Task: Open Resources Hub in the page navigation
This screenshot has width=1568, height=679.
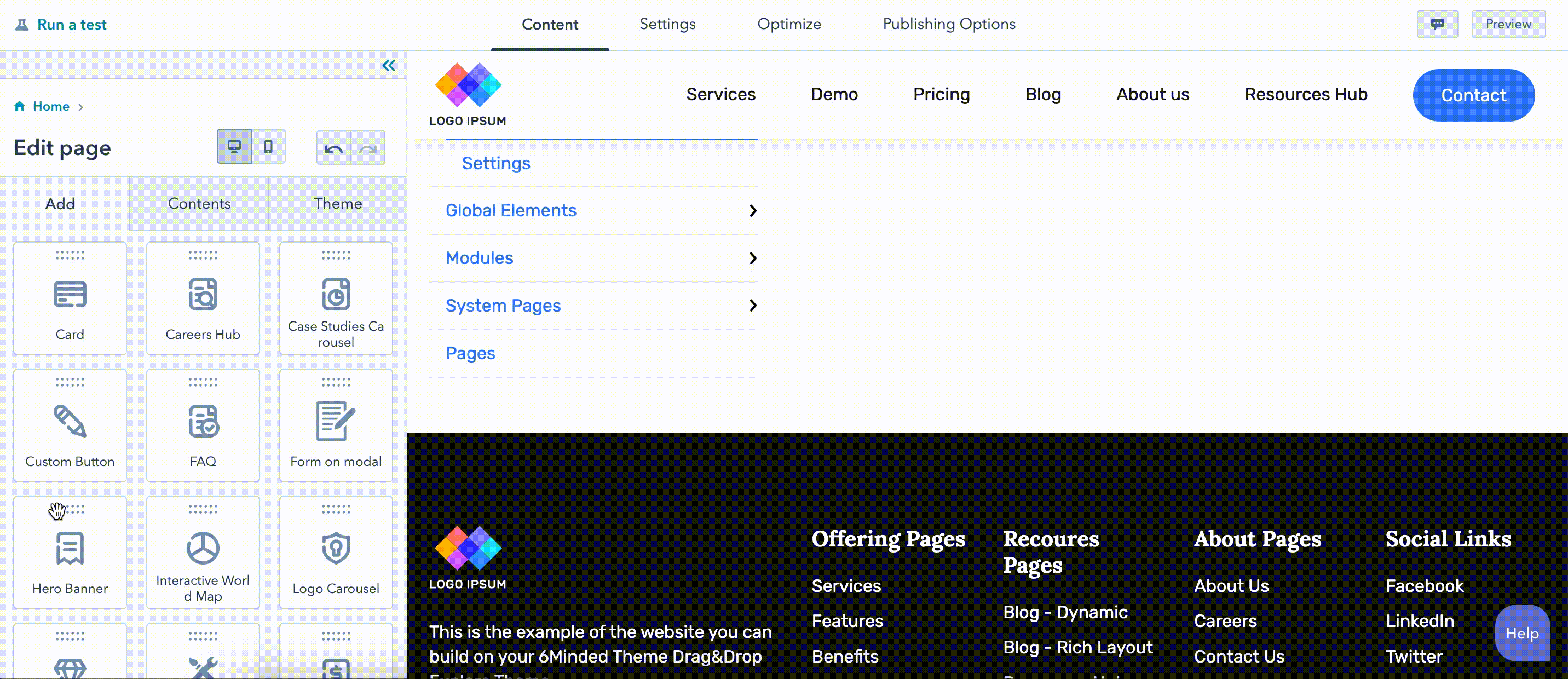Action: (x=1306, y=94)
